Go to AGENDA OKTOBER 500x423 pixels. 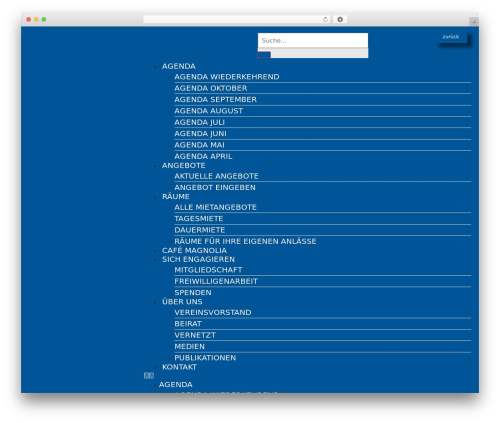pos(211,88)
